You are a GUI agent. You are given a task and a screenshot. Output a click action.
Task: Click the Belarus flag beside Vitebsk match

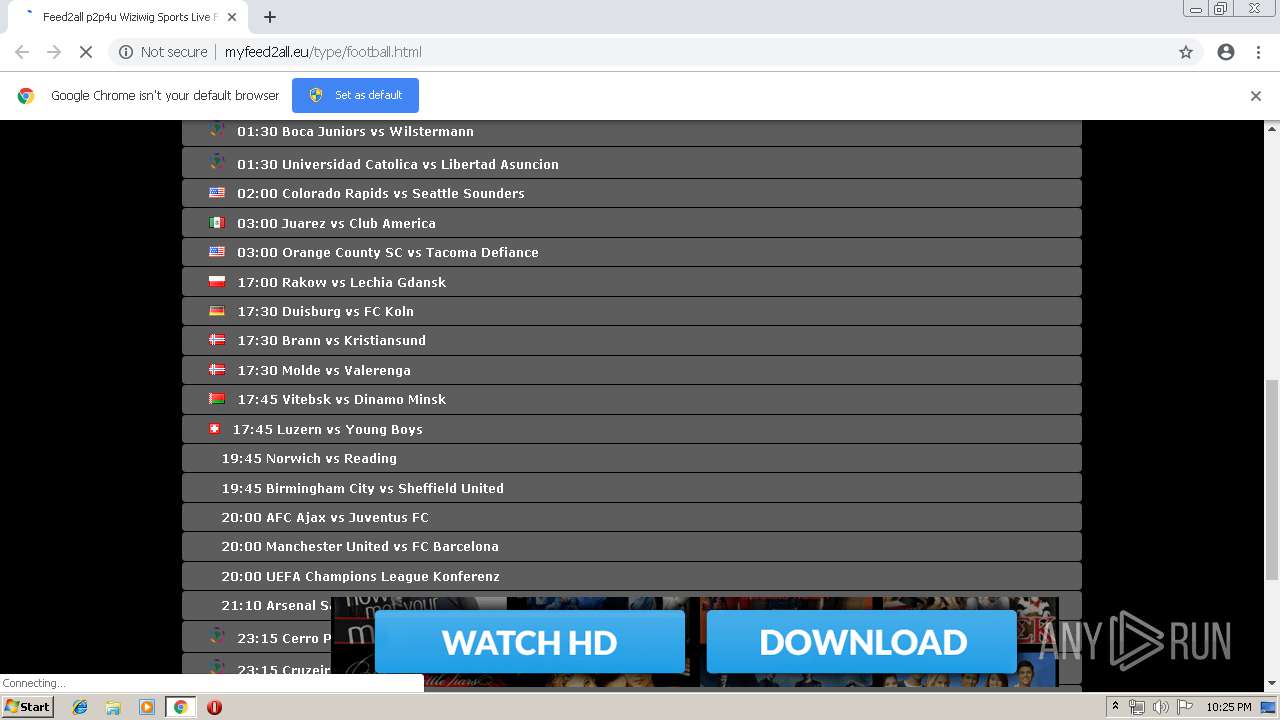tap(217, 399)
